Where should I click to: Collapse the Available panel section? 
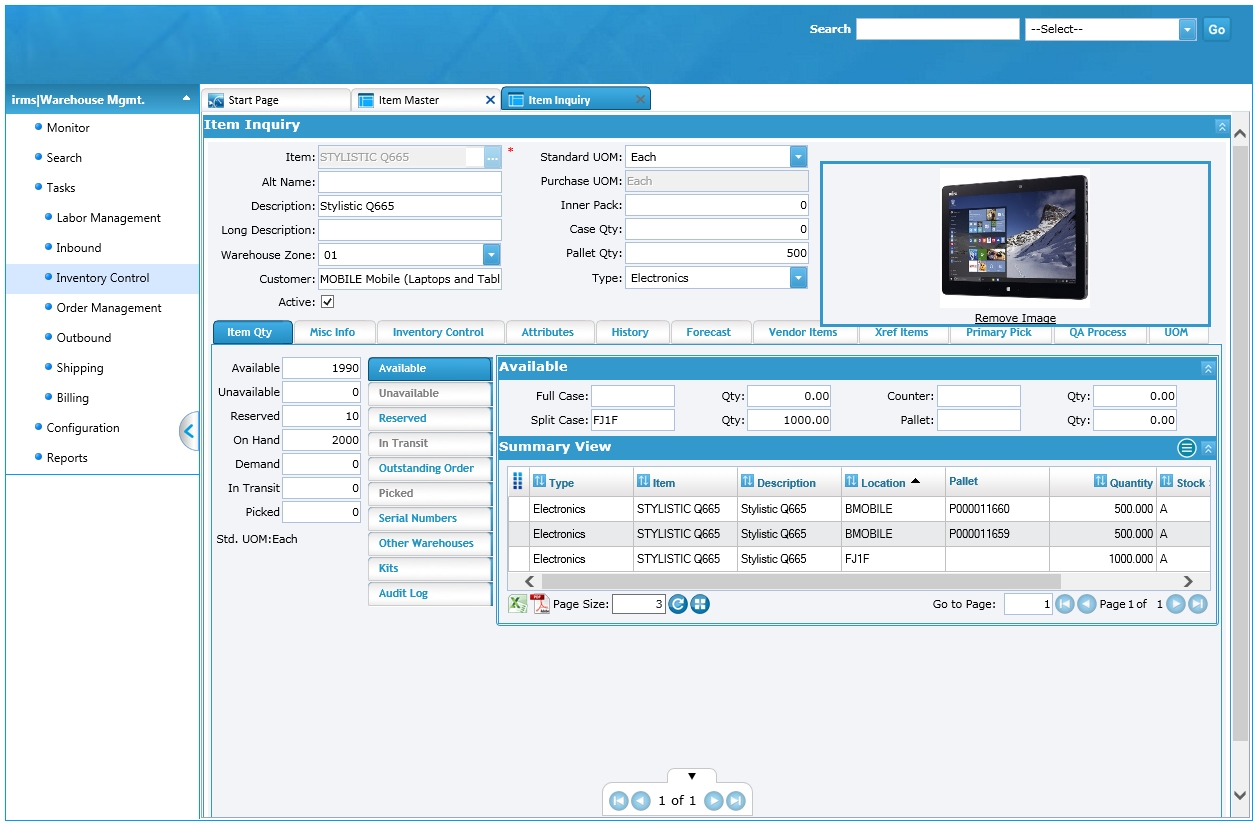1208,368
